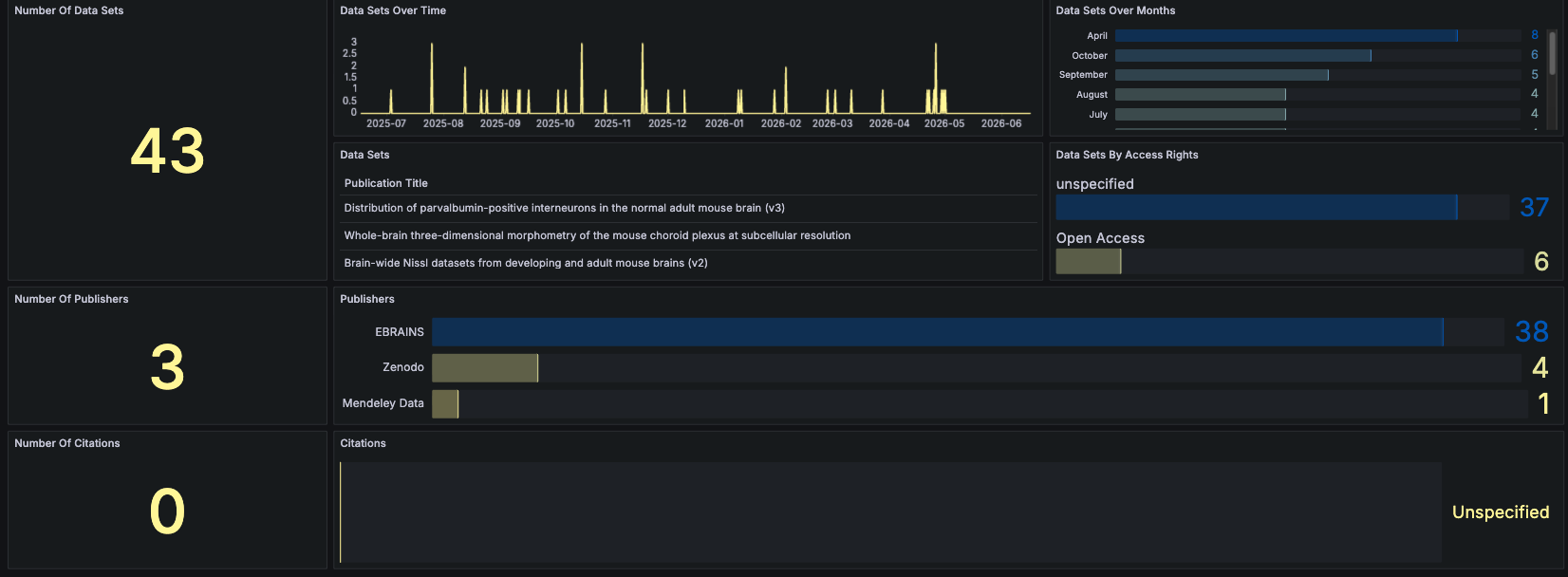The width and height of the screenshot is (1568, 577).
Task: Open the Citations panel title menu
Action: click(364, 443)
